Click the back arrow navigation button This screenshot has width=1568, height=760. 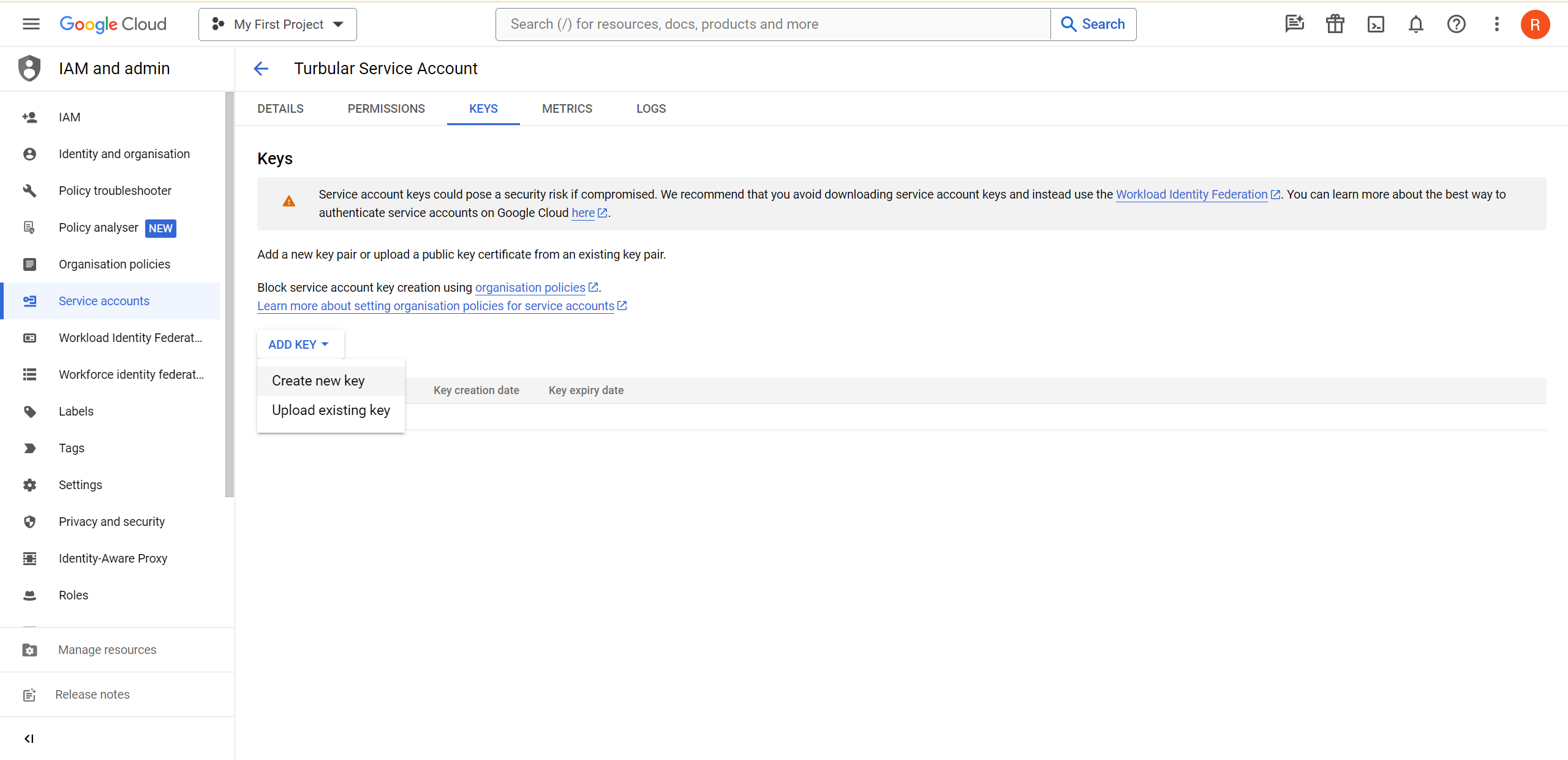pos(259,68)
